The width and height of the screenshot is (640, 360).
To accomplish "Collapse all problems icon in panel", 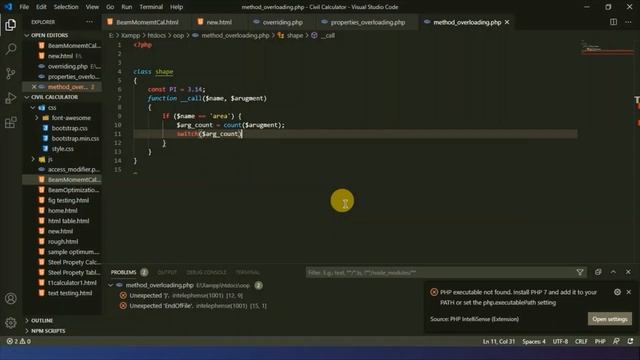I will [x=598, y=272].
